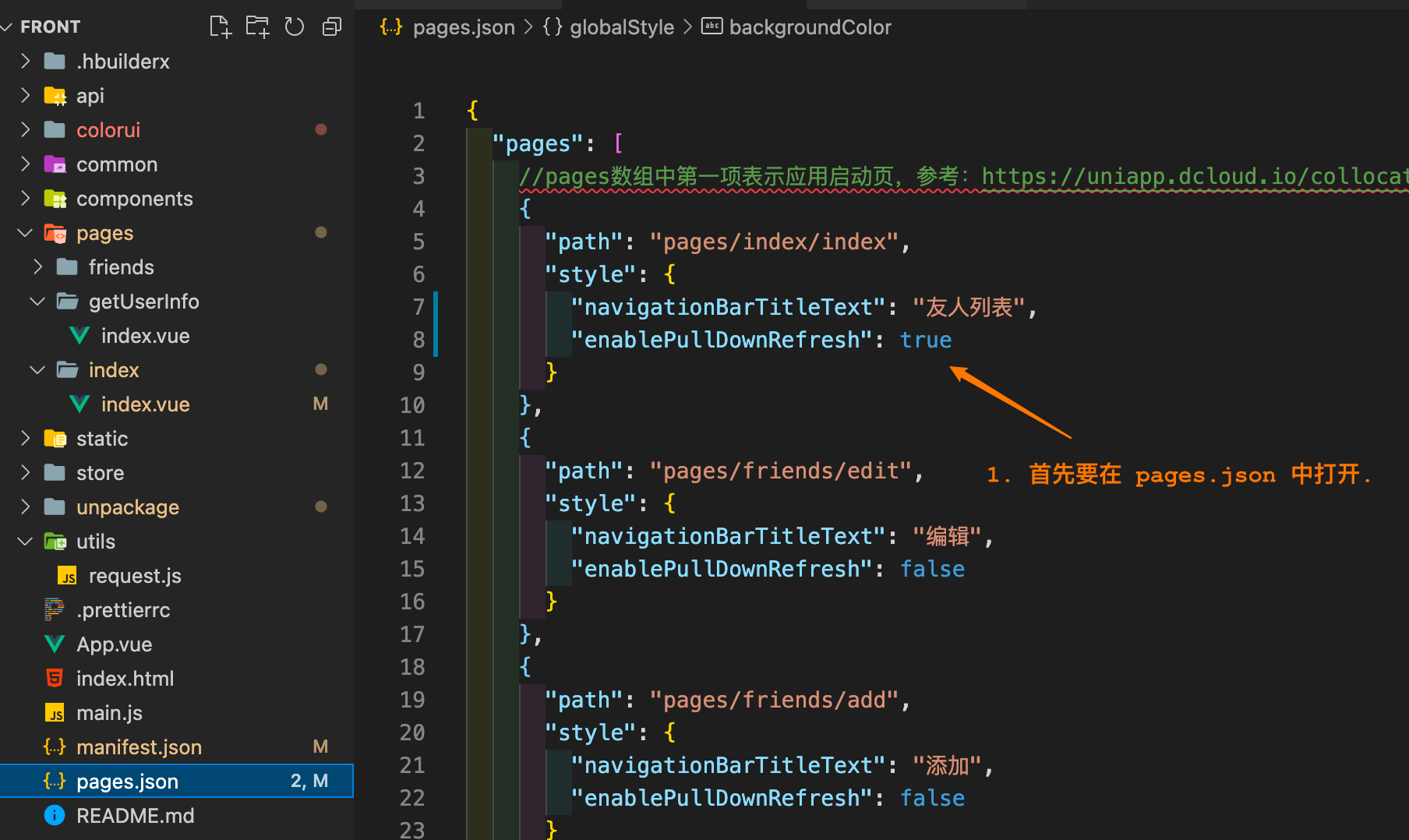Click the common folder icon
Image resolution: width=1409 pixels, height=840 pixels.
(x=55, y=164)
